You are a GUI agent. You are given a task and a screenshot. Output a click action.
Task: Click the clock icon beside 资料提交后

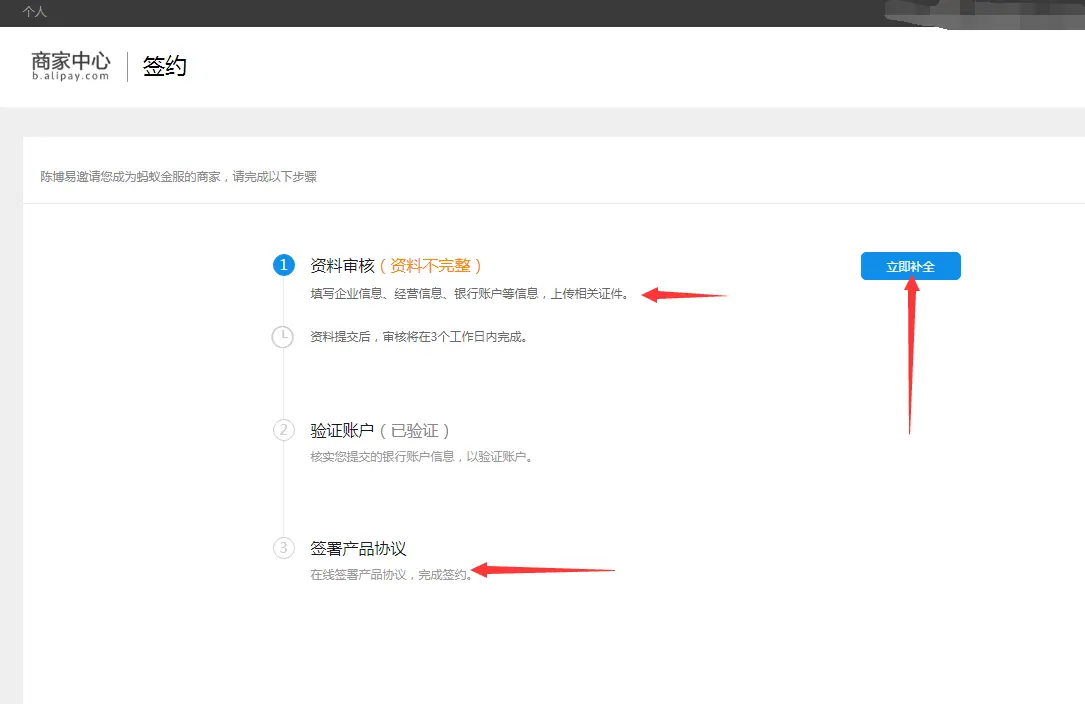pyautogui.click(x=283, y=337)
